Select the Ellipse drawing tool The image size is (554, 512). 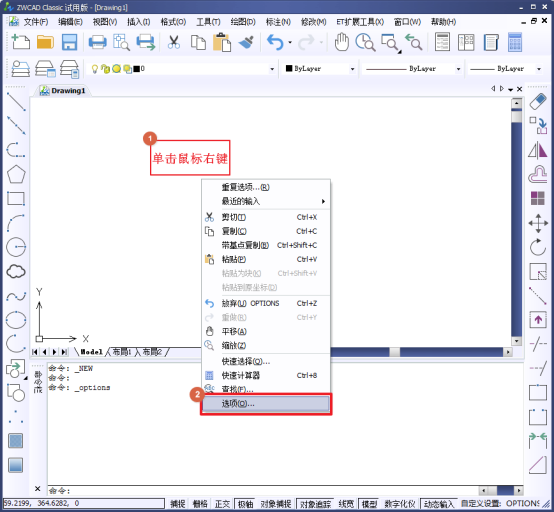16,320
